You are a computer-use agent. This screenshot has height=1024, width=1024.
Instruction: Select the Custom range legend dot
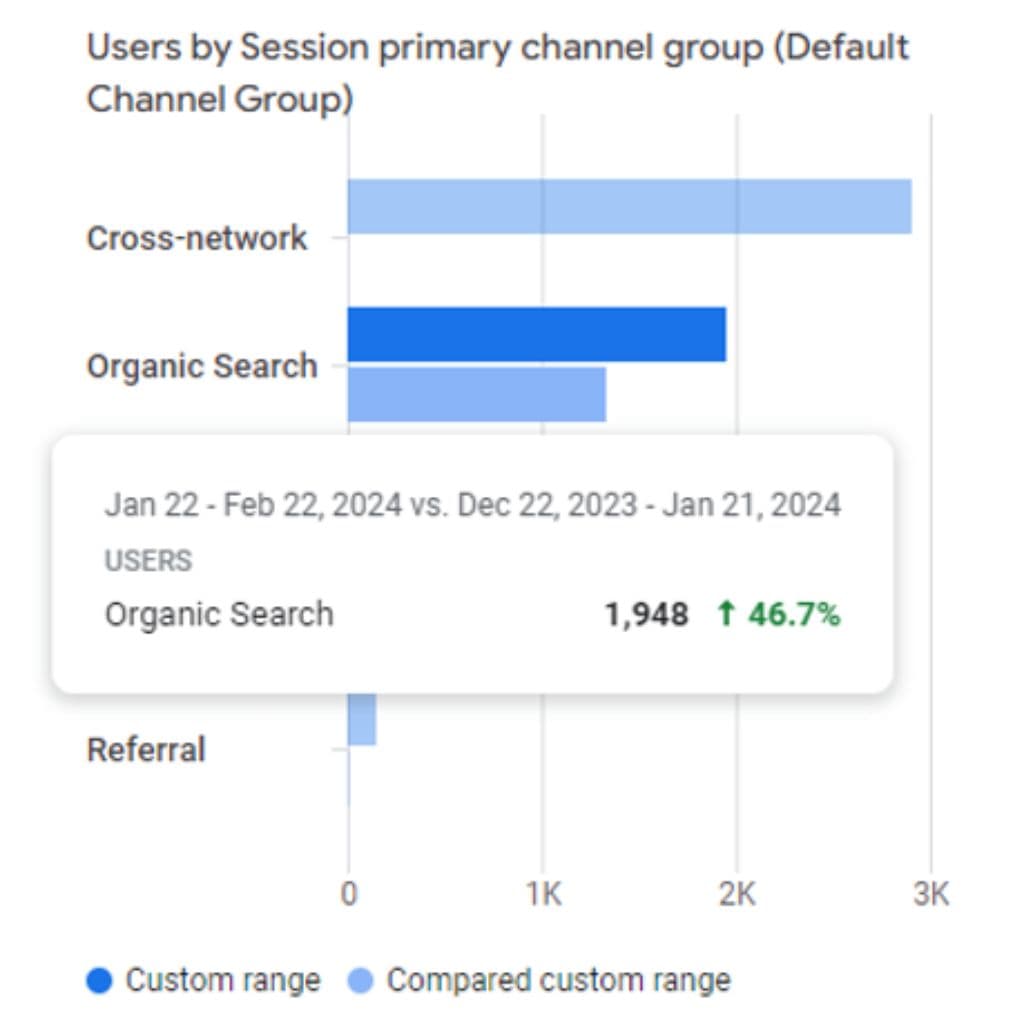point(99,980)
